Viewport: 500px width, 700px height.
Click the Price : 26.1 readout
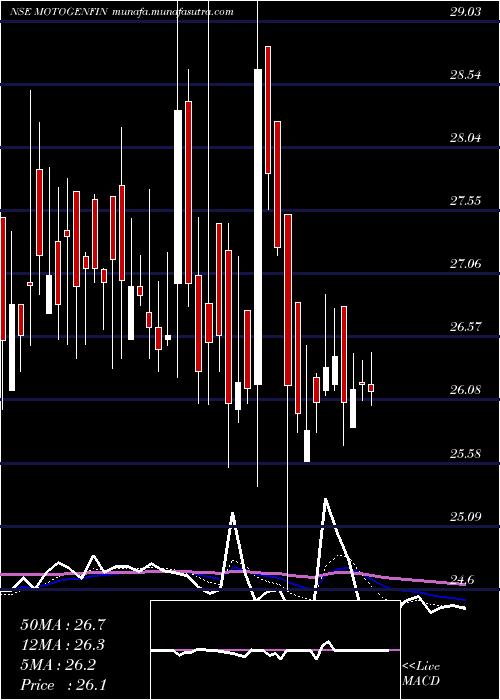62,685
